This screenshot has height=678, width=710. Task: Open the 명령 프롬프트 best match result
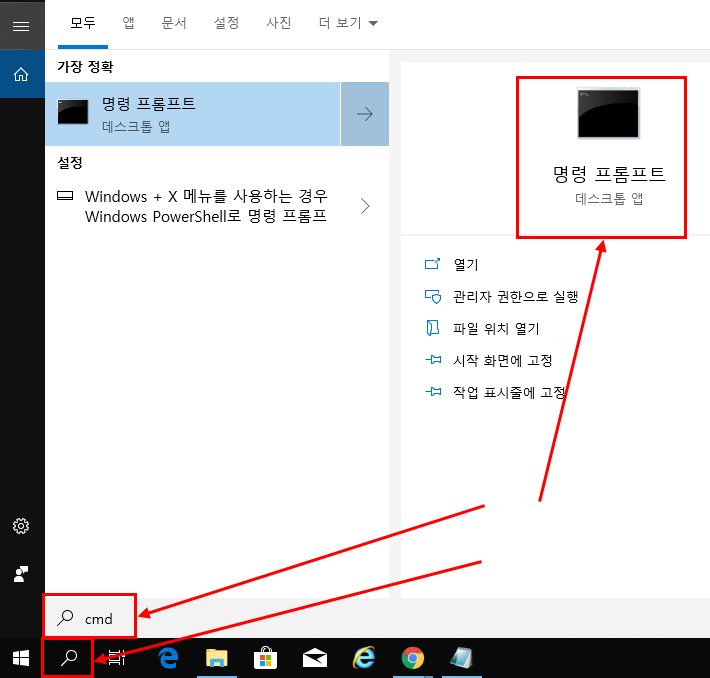click(x=193, y=114)
